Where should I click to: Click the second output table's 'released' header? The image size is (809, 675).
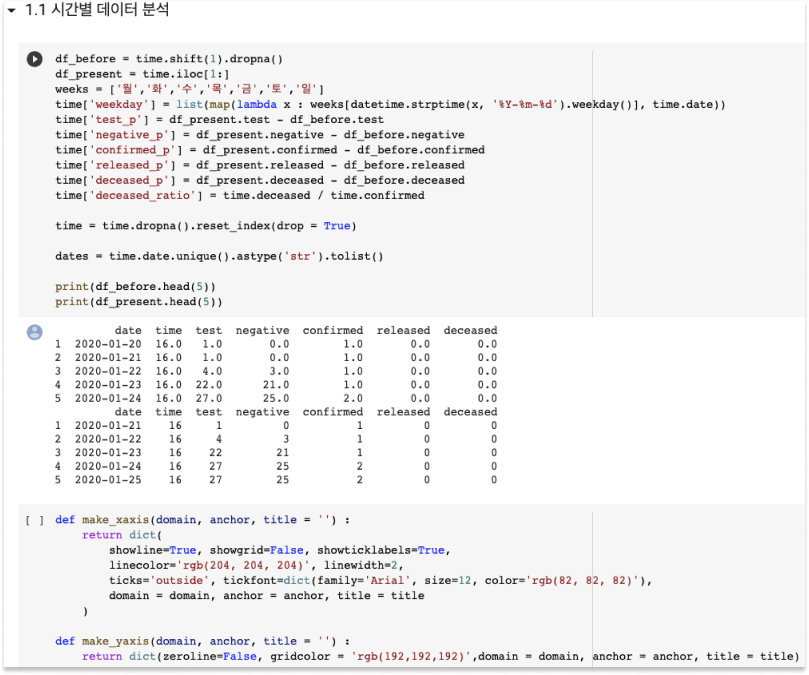point(403,412)
